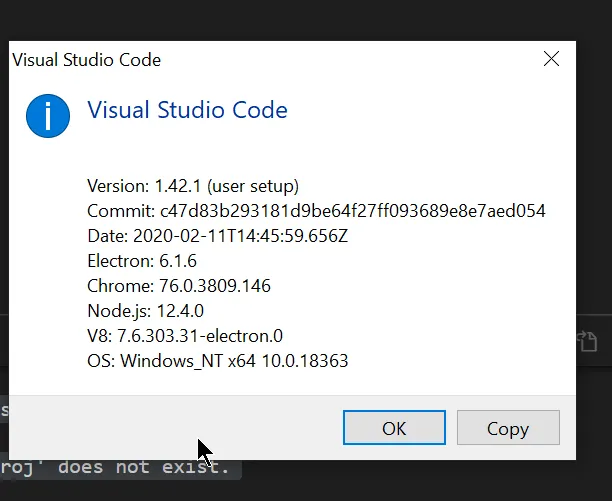Click the blue Visual Studio Code heading
This screenshot has width=612, height=501.
click(x=187, y=110)
